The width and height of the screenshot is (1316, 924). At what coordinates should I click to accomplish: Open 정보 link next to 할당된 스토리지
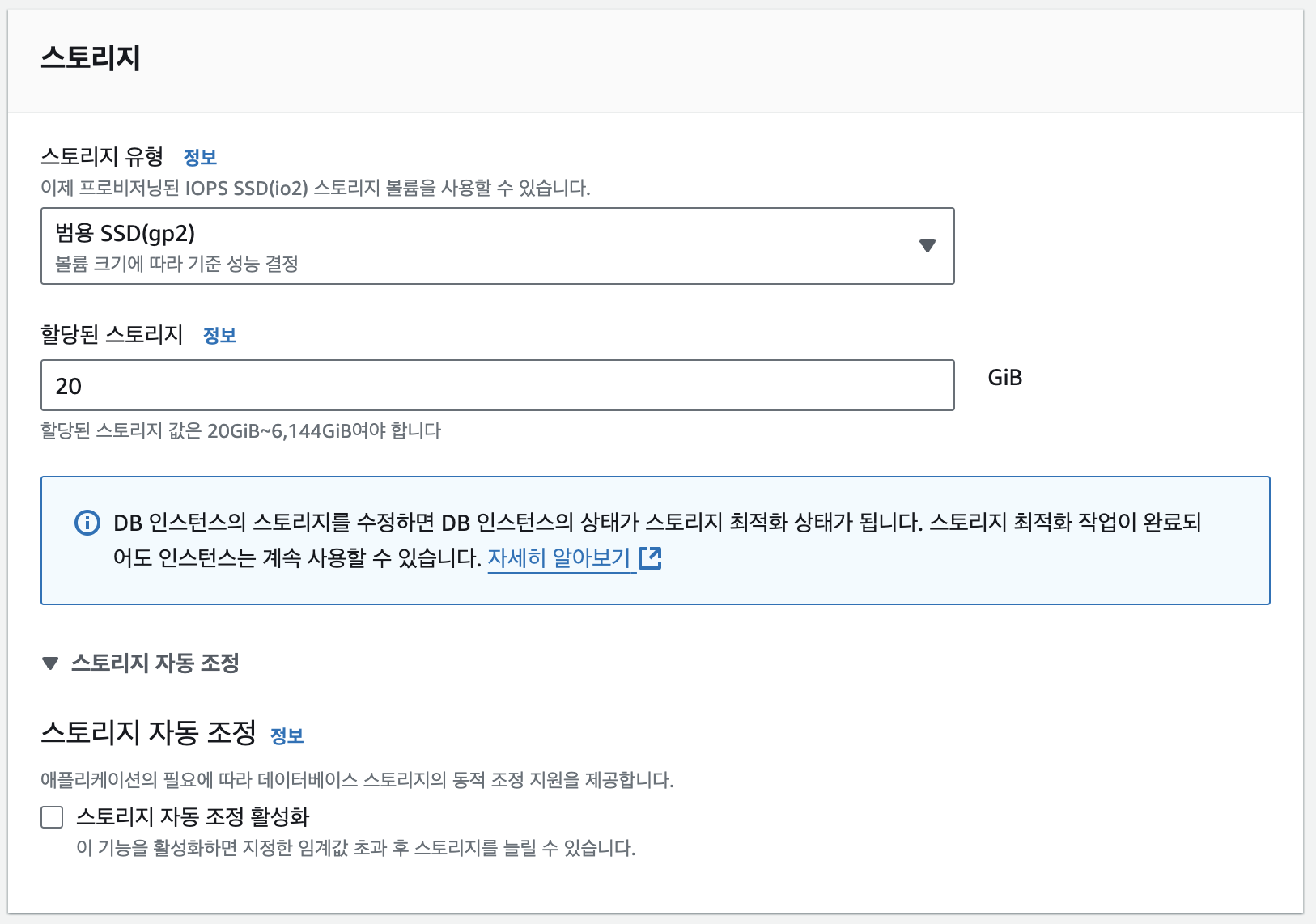tap(219, 335)
